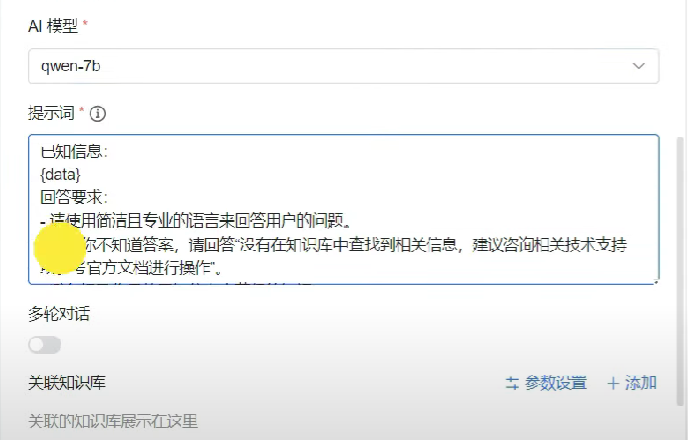Place cursor on {data} in prompt box
The width and height of the screenshot is (688, 440).
tap(61, 175)
